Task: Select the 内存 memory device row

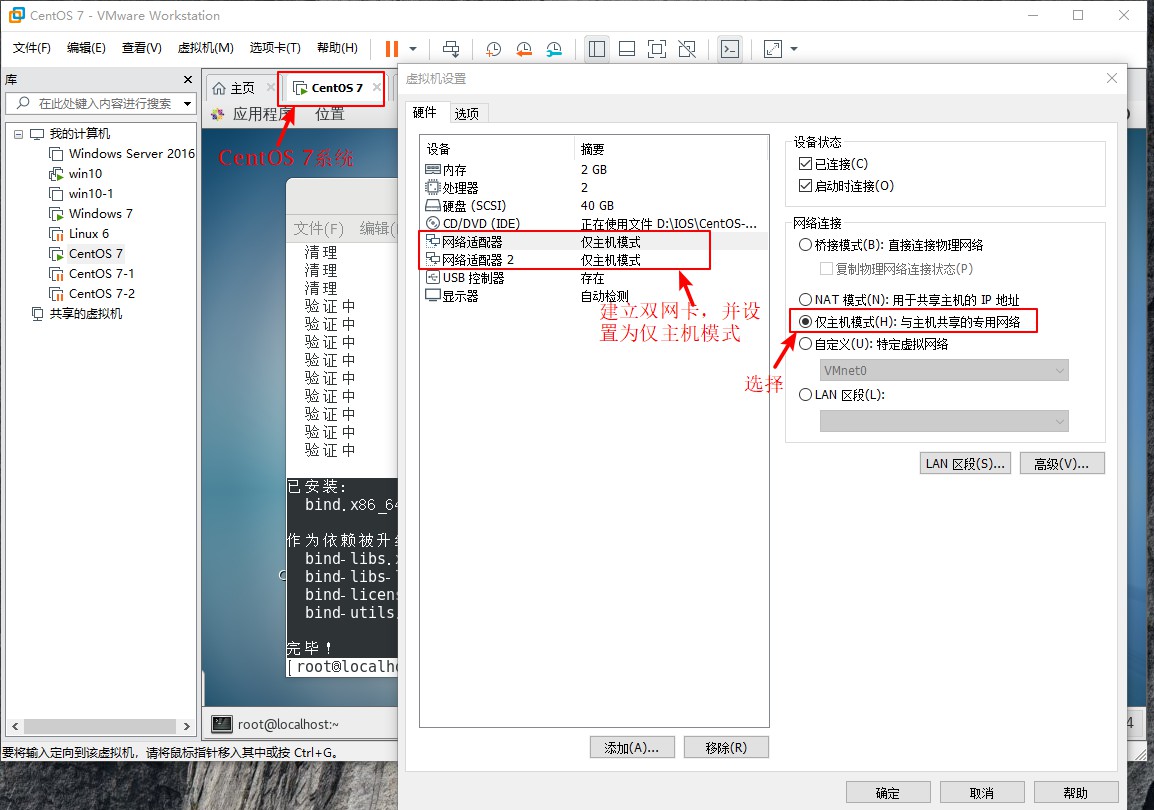Action: [x=594, y=170]
